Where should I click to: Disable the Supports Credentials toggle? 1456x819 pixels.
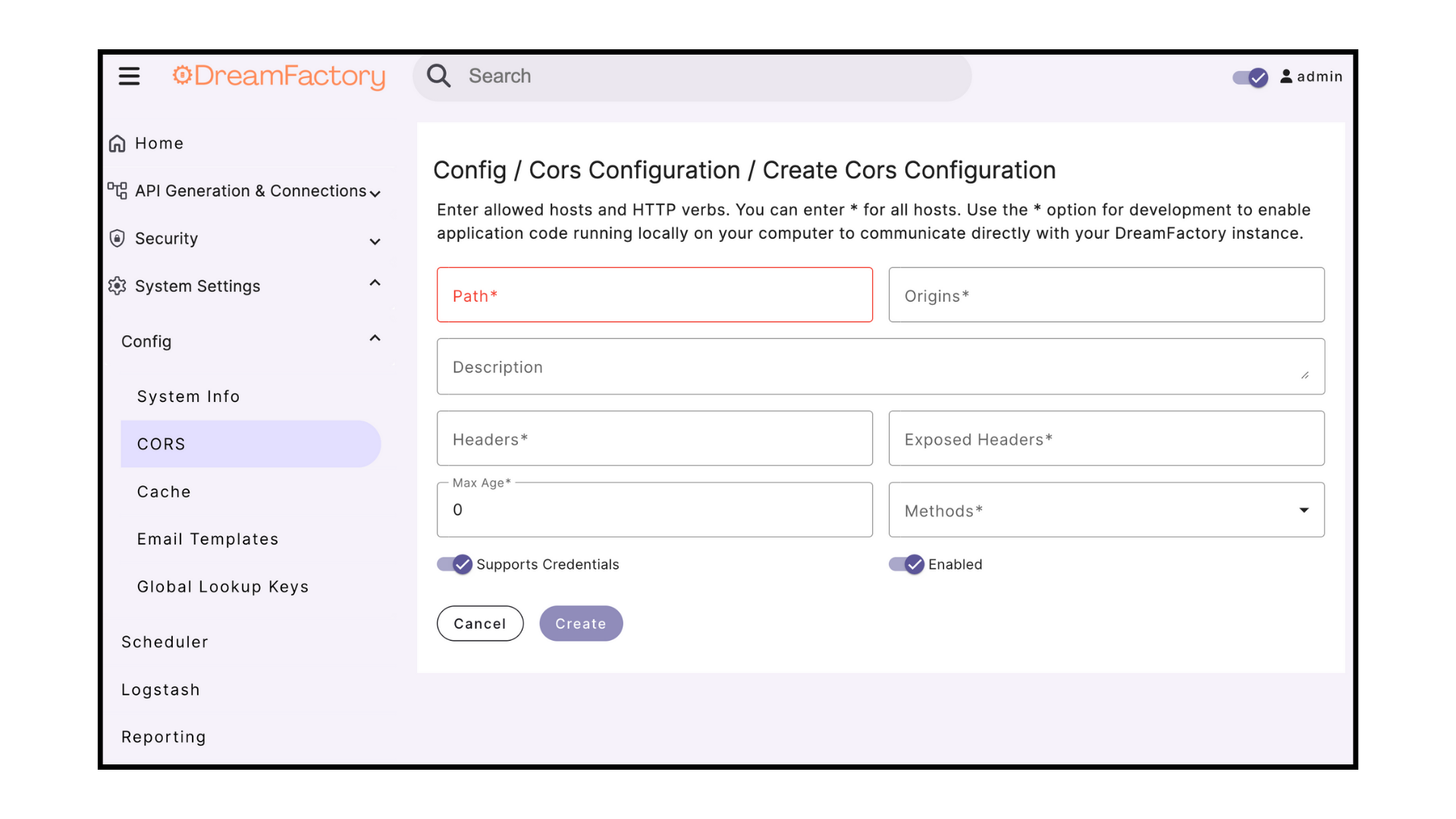(x=455, y=564)
